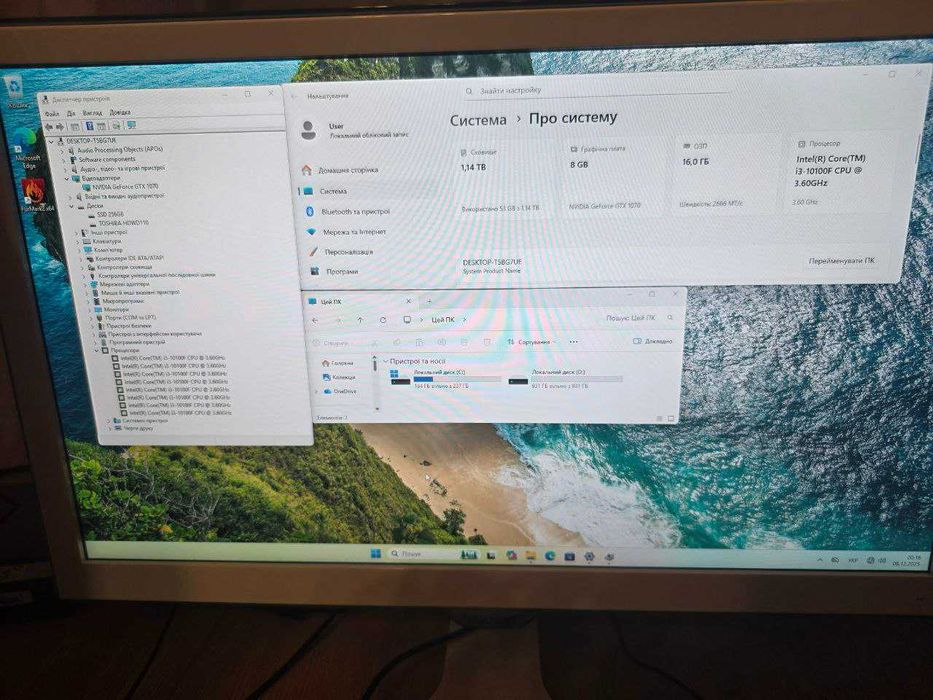Open the Recycle Bin desktop icon

point(15,92)
